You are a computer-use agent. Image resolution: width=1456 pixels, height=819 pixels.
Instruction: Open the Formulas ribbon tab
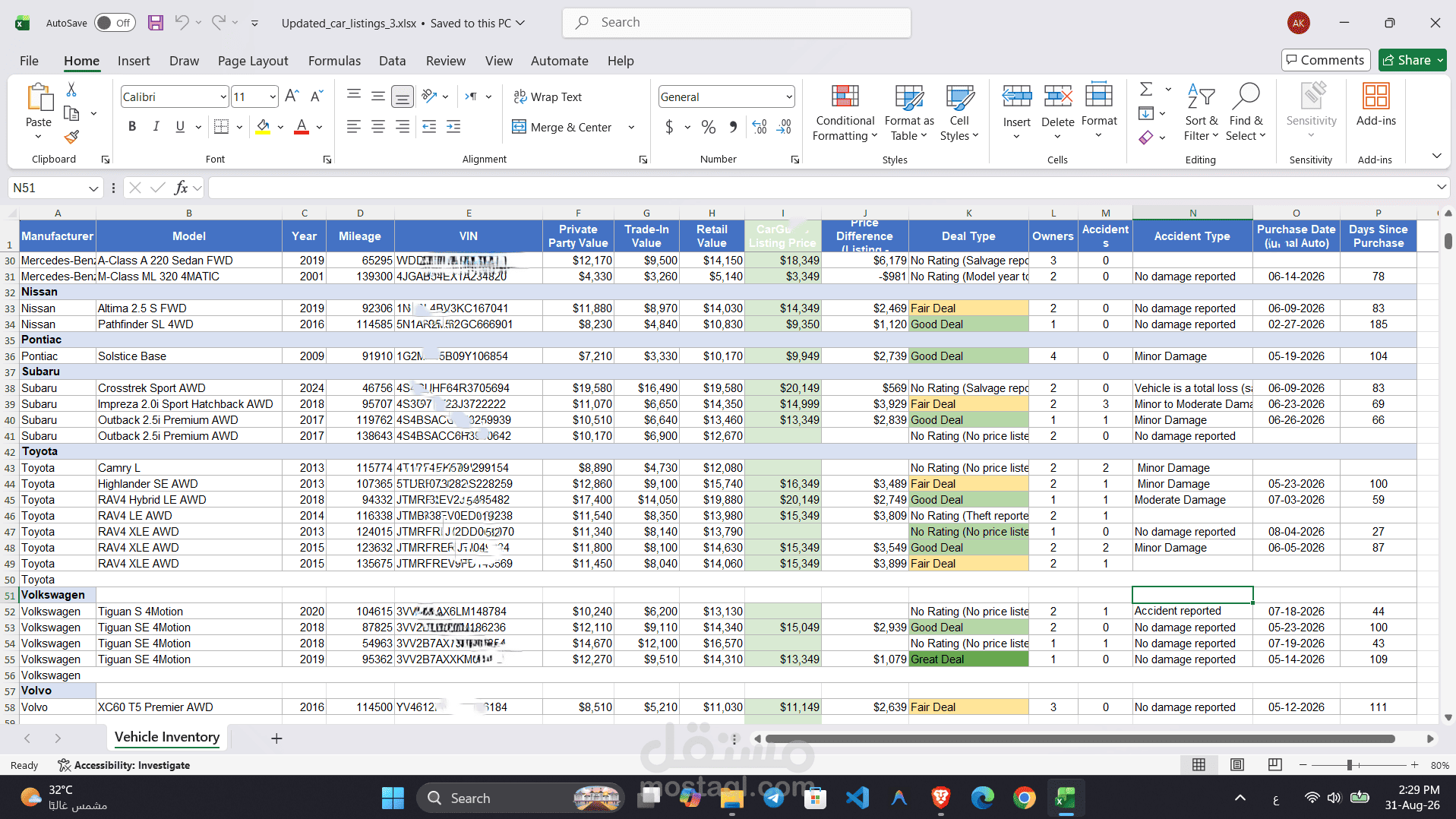(x=334, y=61)
